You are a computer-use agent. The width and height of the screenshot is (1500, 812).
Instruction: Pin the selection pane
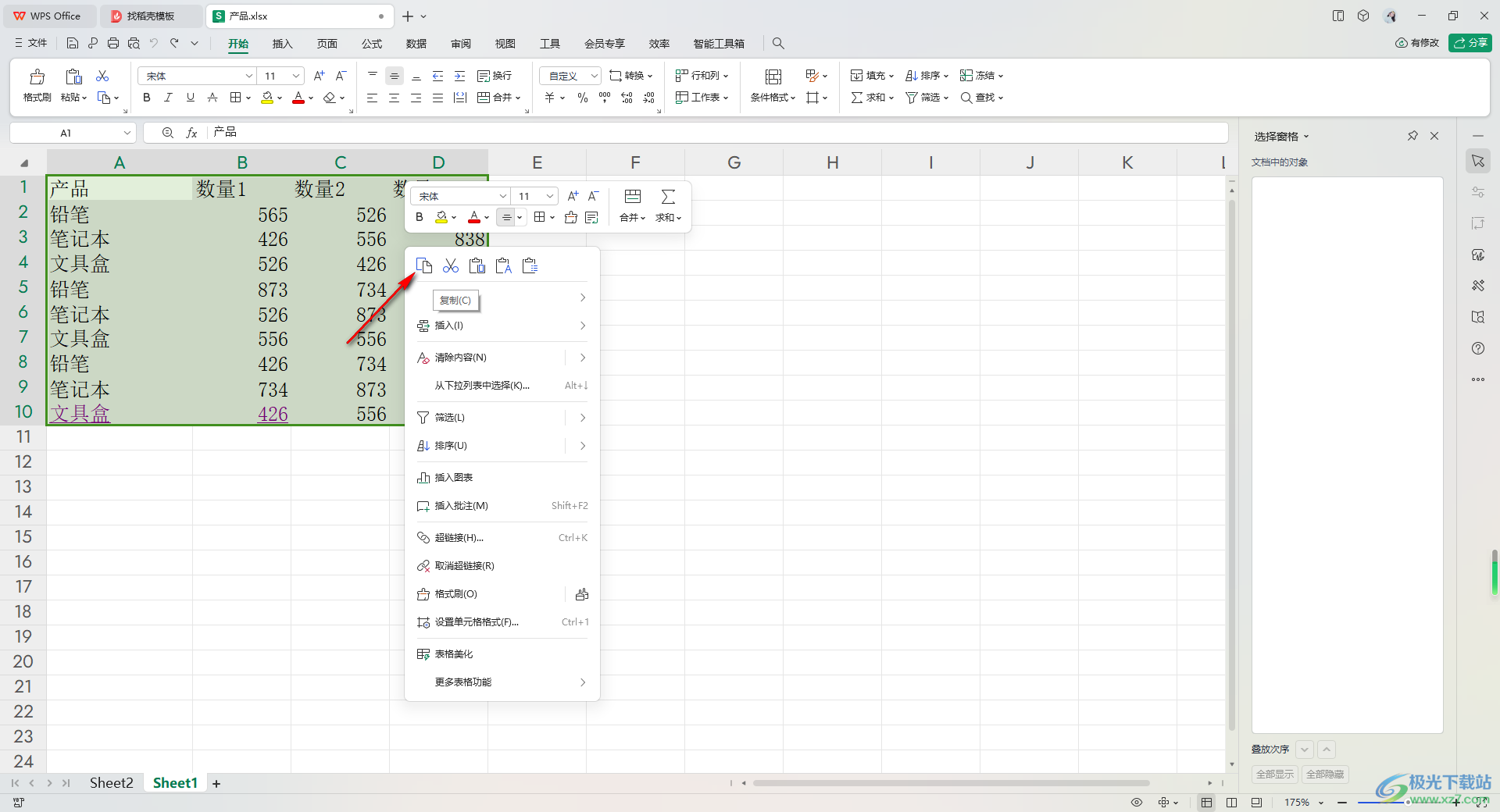click(x=1412, y=136)
